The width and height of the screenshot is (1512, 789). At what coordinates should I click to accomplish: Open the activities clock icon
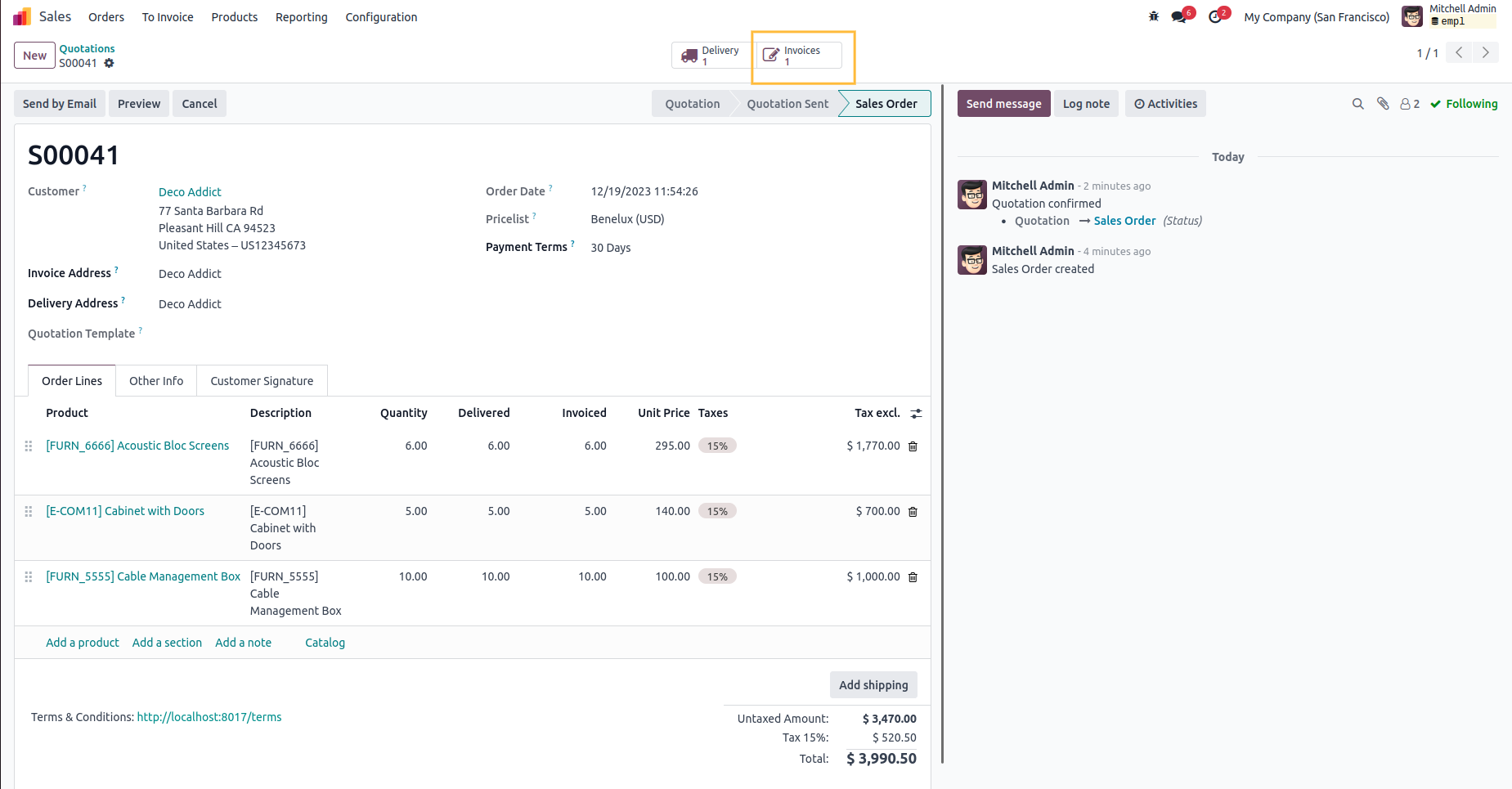pyautogui.click(x=1215, y=16)
